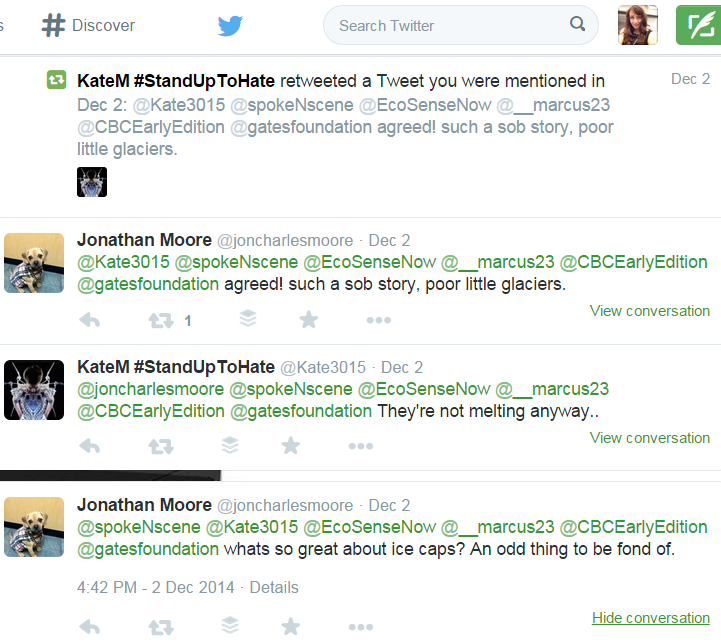Go to the Discover tab

click(x=88, y=25)
